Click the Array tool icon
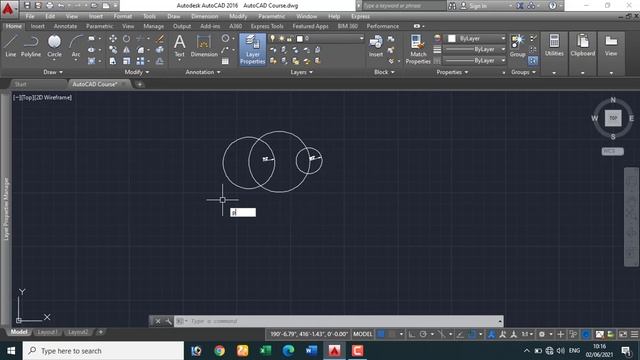This screenshot has width=640, height=360. pyautogui.click(x=140, y=61)
